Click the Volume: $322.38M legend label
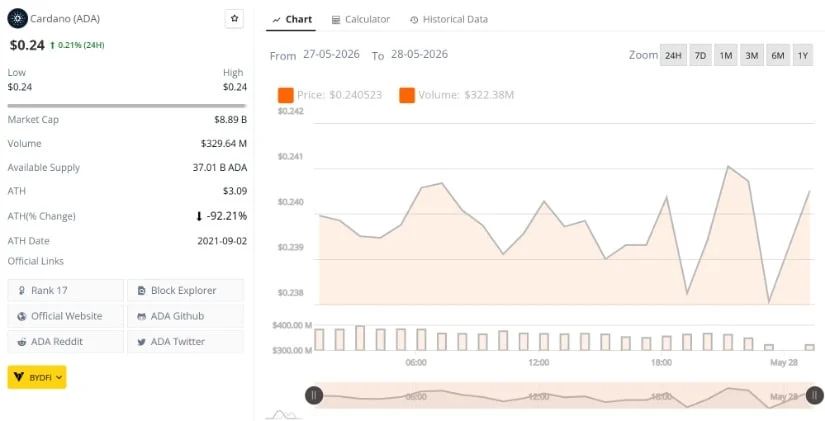Screen dimensions: 825x421 click(x=466, y=95)
